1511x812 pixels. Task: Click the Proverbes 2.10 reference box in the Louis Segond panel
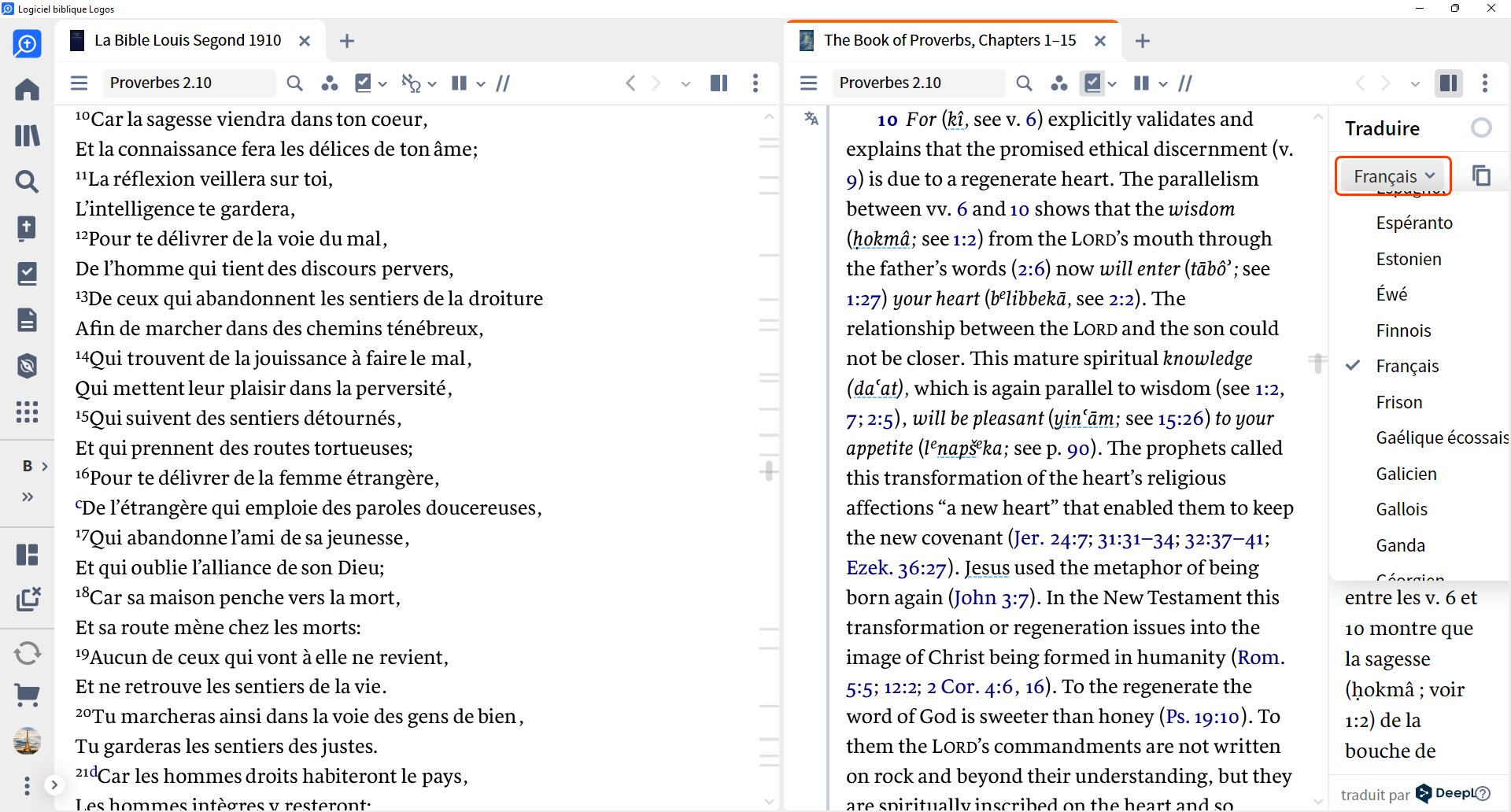(x=189, y=83)
